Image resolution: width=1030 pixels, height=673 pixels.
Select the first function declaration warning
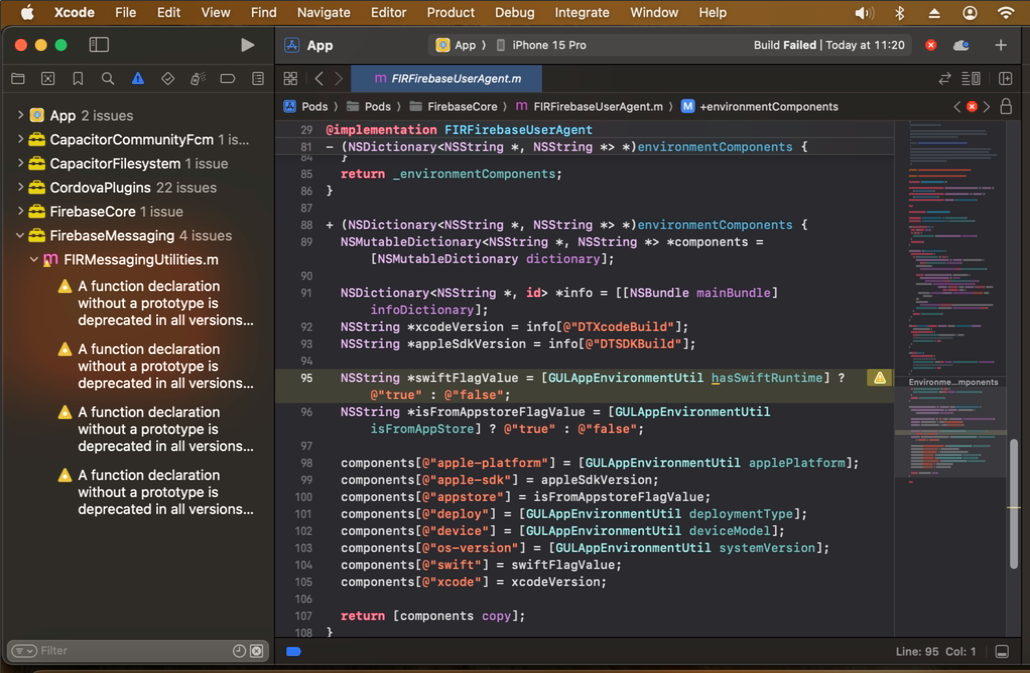pos(156,303)
